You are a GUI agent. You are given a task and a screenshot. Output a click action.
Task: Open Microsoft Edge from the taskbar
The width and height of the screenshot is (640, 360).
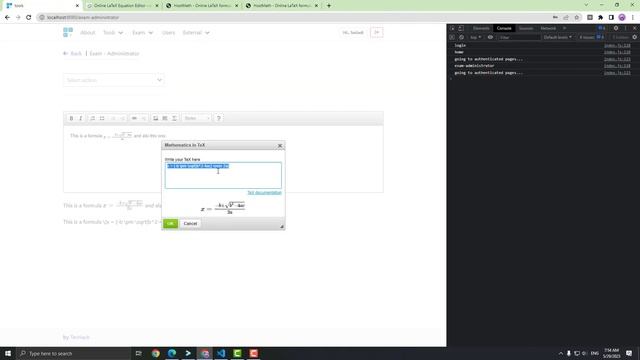tap(172, 353)
